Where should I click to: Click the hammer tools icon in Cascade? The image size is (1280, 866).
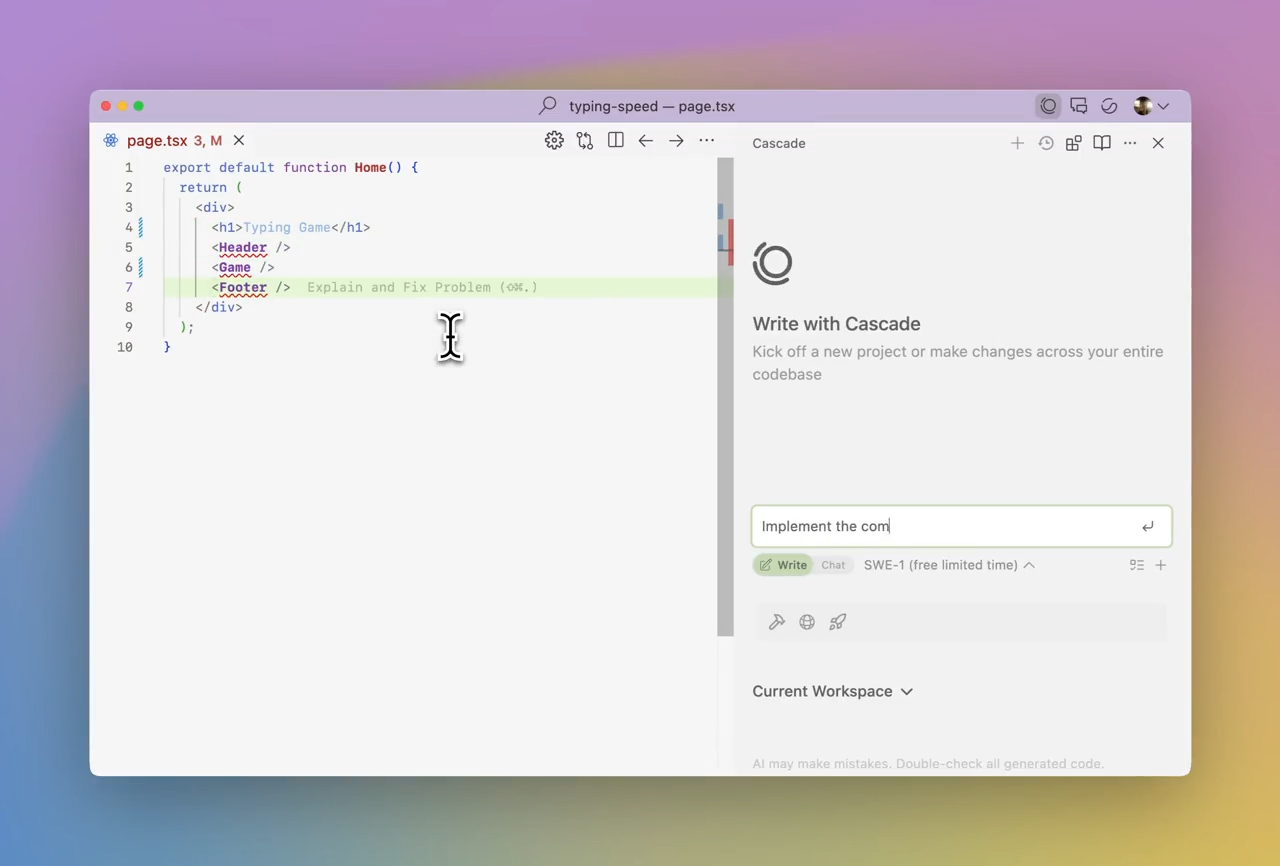click(777, 622)
